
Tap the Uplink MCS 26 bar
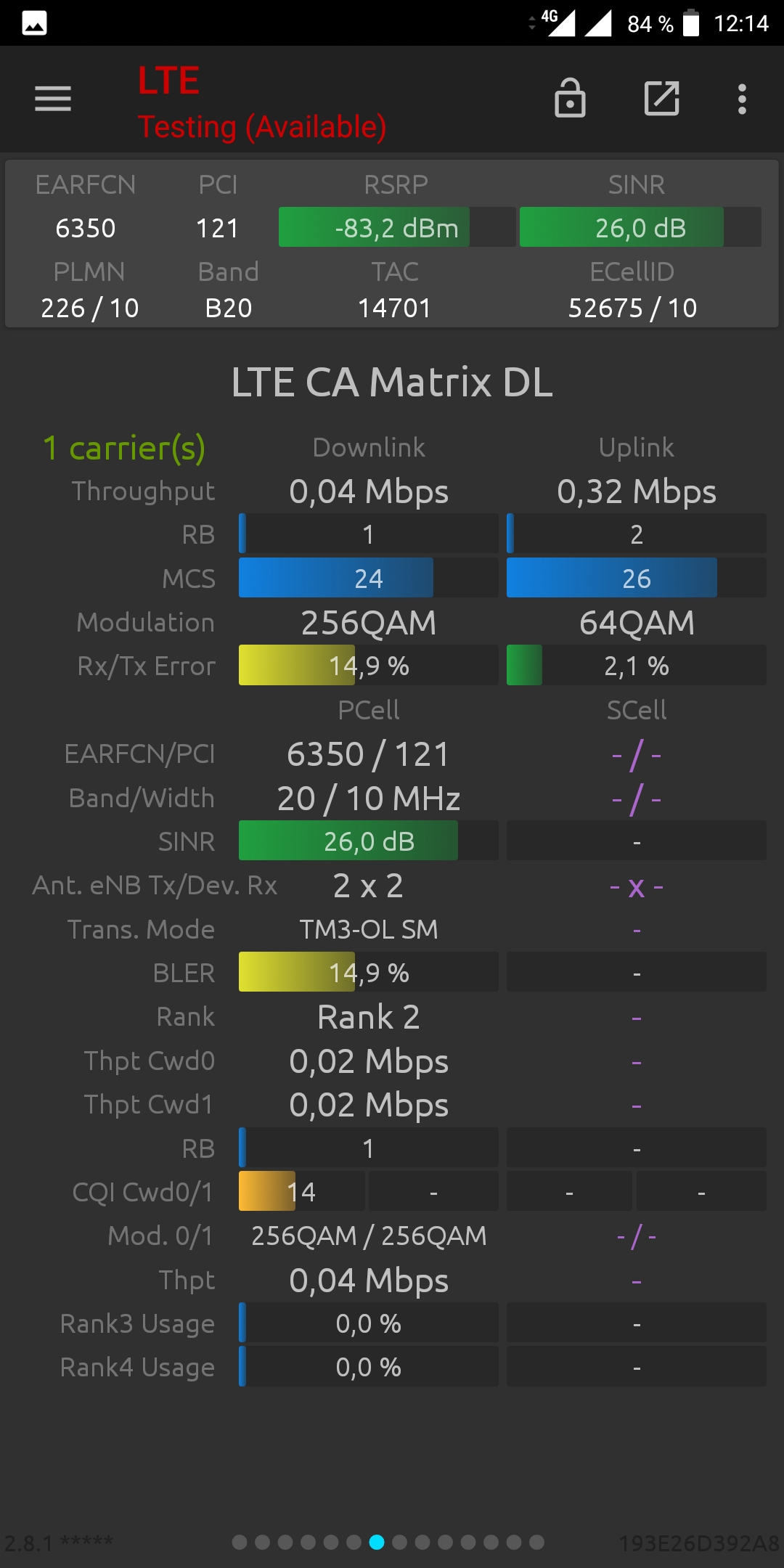click(x=637, y=578)
